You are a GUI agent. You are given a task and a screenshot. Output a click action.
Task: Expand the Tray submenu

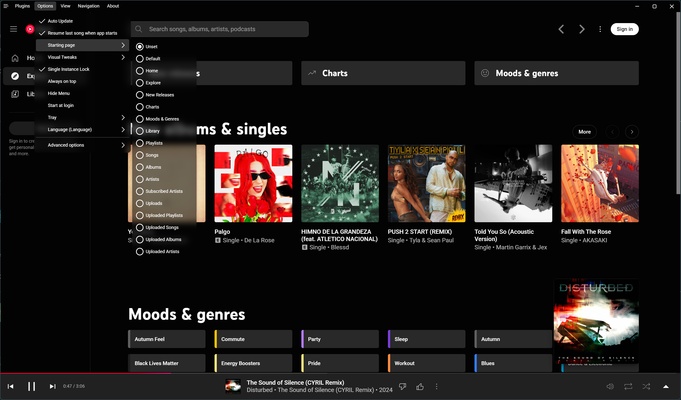pyautogui.click(x=83, y=117)
